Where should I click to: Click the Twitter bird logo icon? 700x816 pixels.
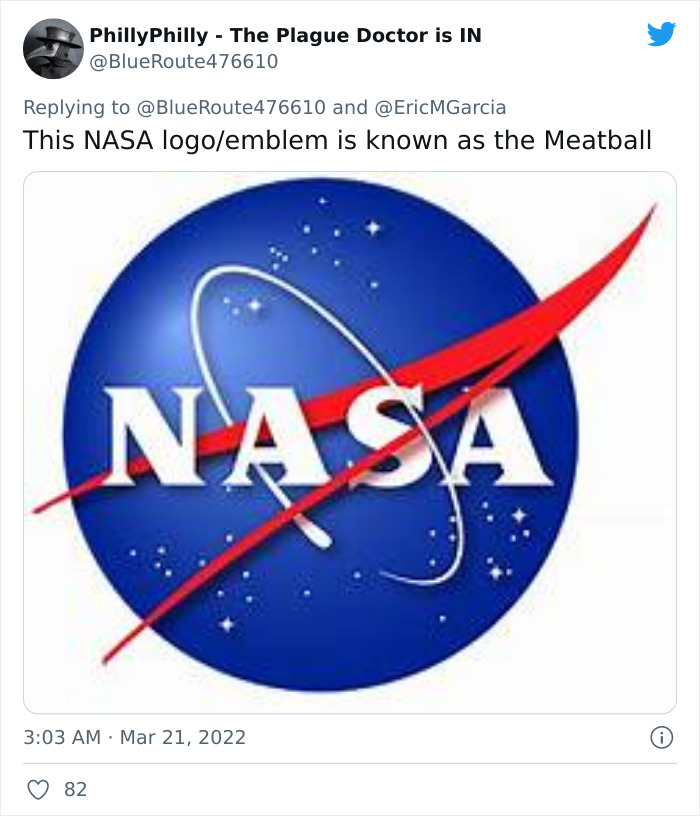[661, 34]
